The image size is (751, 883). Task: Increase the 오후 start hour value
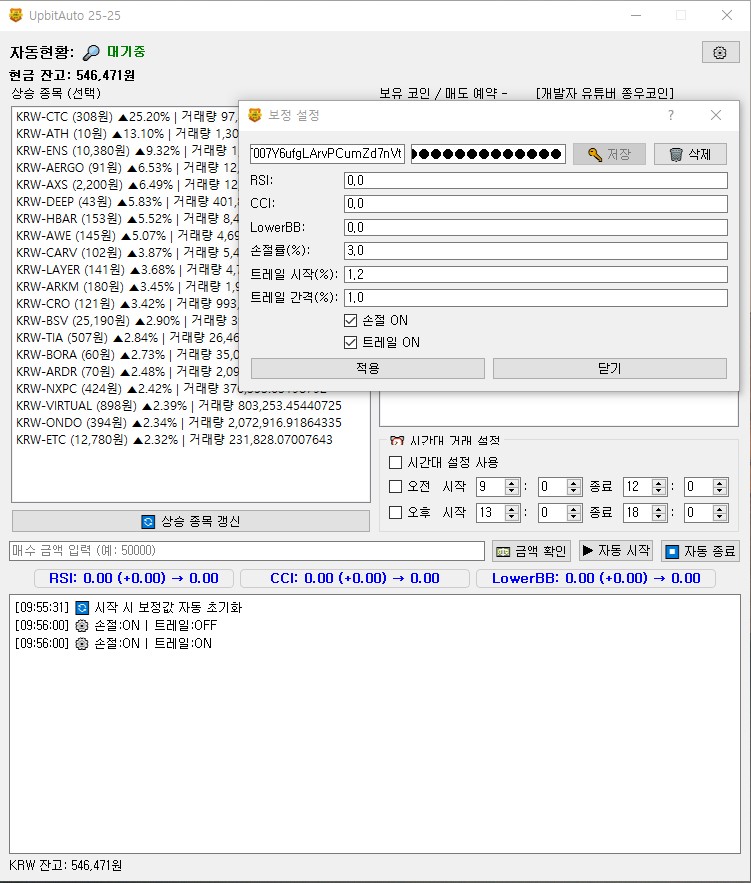pyautogui.click(x=512, y=509)
